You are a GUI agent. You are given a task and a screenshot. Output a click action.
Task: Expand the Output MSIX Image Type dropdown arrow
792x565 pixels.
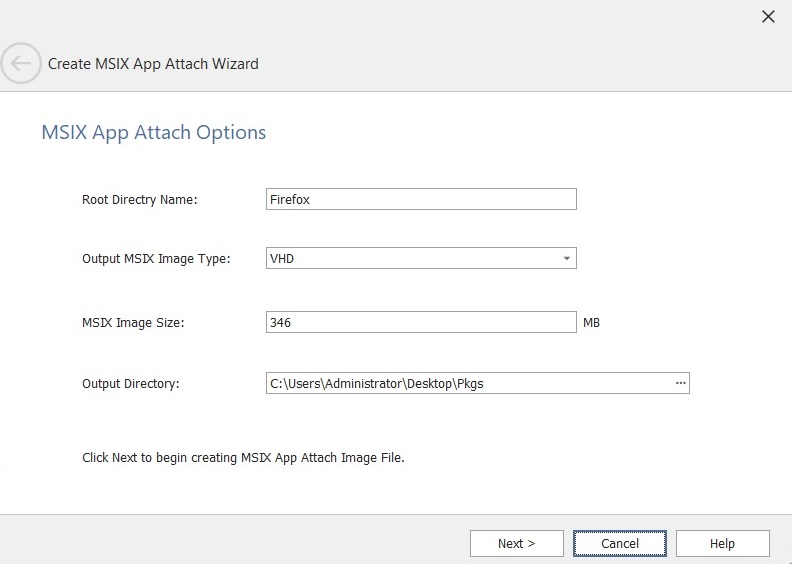coord(567,259)
